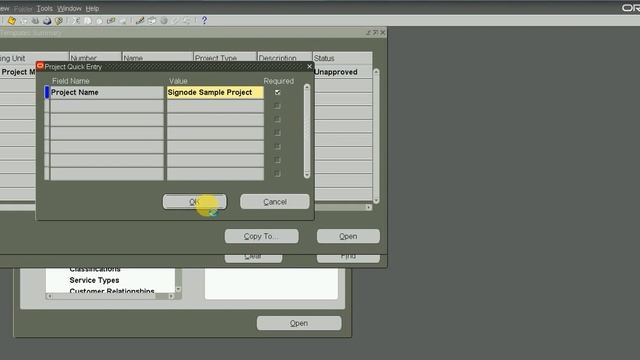The image size is (640, 360).
Task: Click the Cut toolbar icon
Action: [x=76, y=20]
